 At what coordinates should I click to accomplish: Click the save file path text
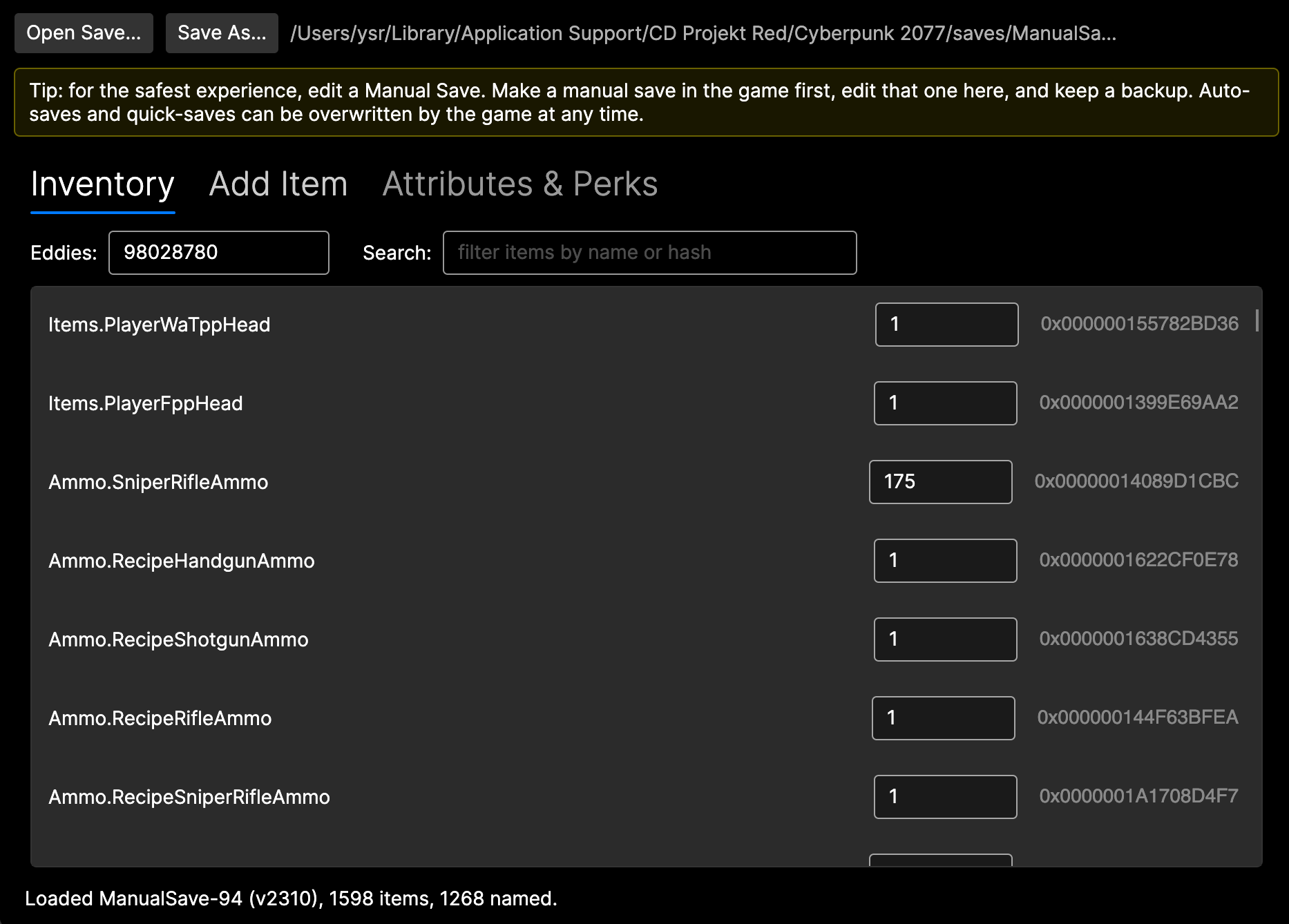click(703, 33)
